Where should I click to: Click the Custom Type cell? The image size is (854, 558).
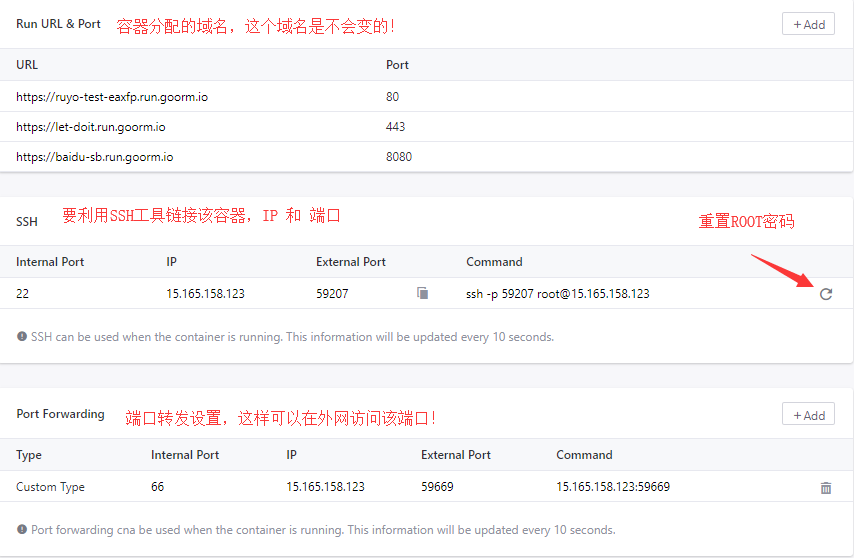[x=50, y=487]
